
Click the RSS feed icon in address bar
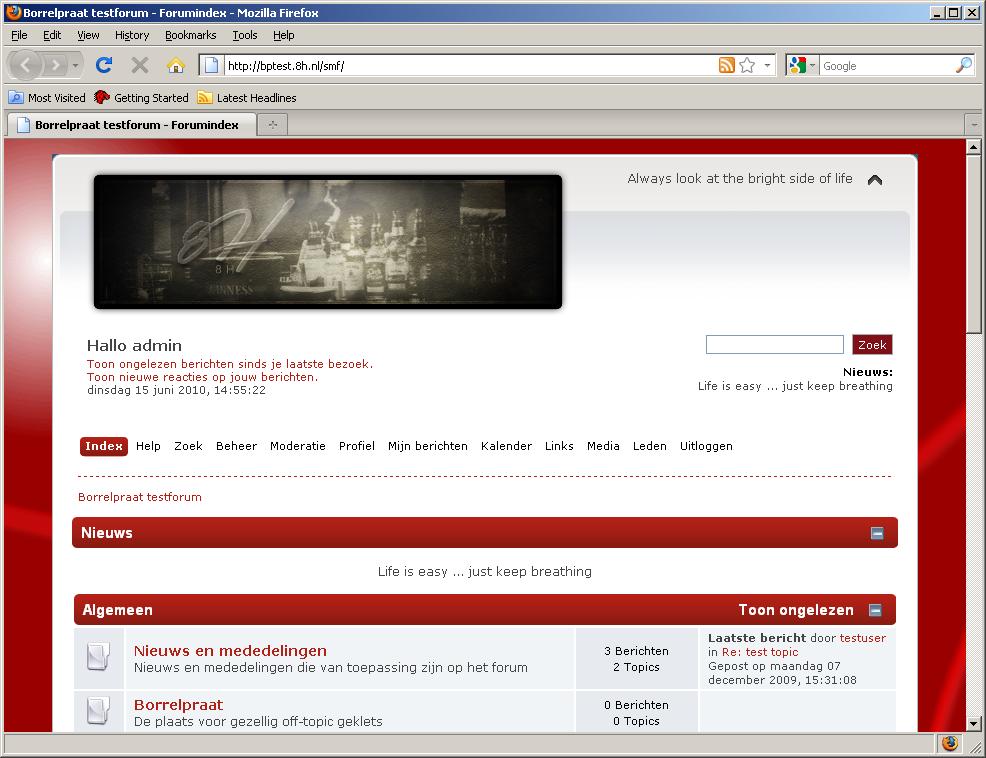[x=727, y=65]
